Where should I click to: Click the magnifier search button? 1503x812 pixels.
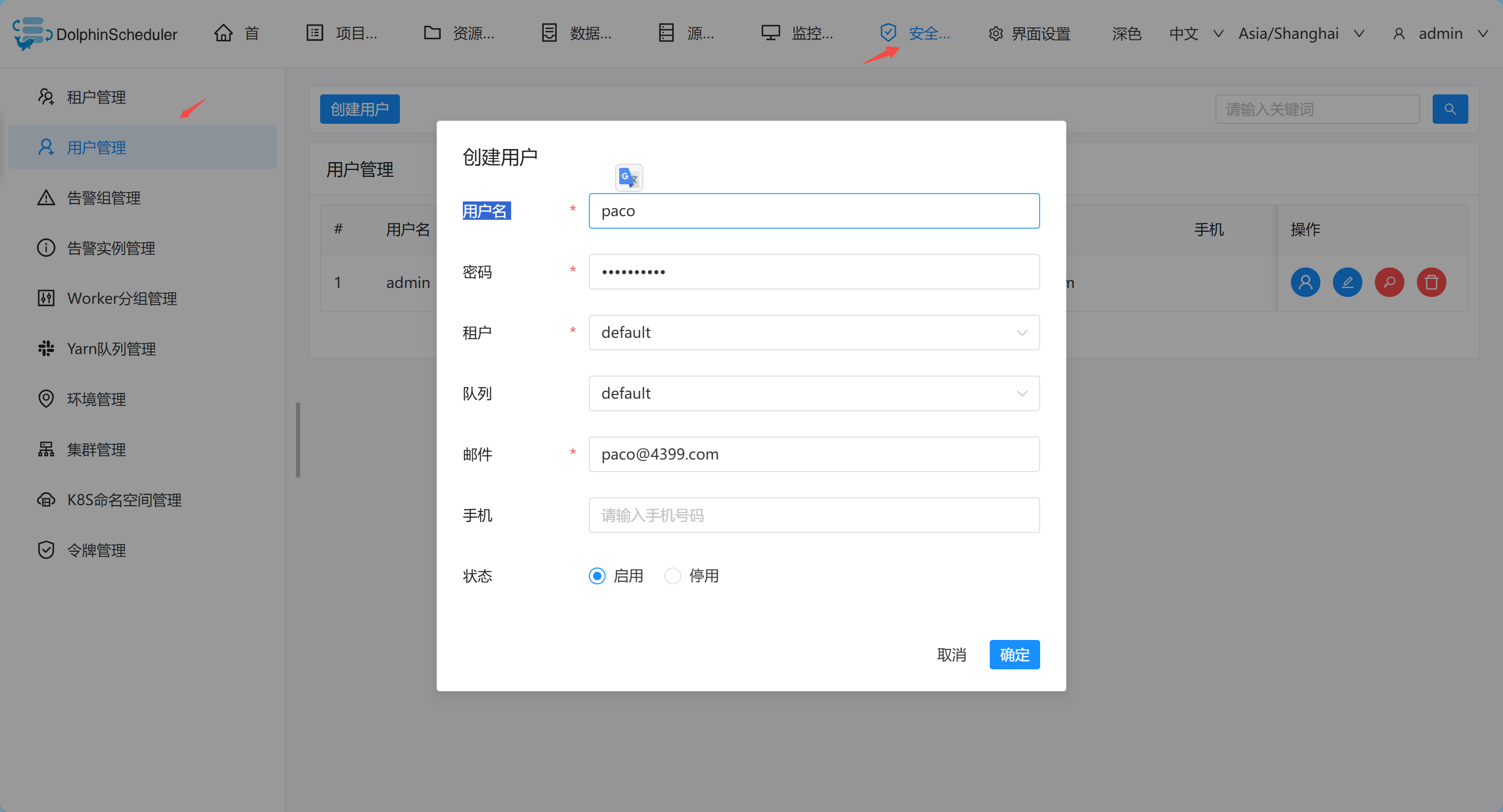click(x=1449, y=109)
